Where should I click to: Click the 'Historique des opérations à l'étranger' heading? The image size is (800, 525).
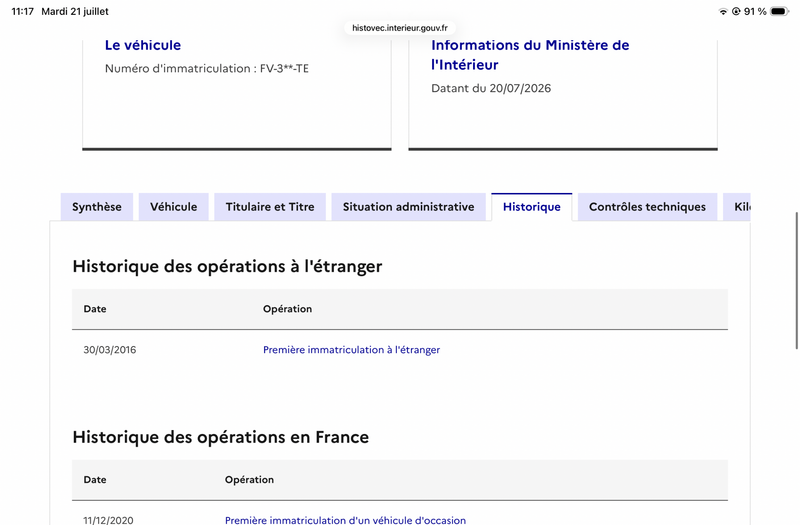pos(227,266)
